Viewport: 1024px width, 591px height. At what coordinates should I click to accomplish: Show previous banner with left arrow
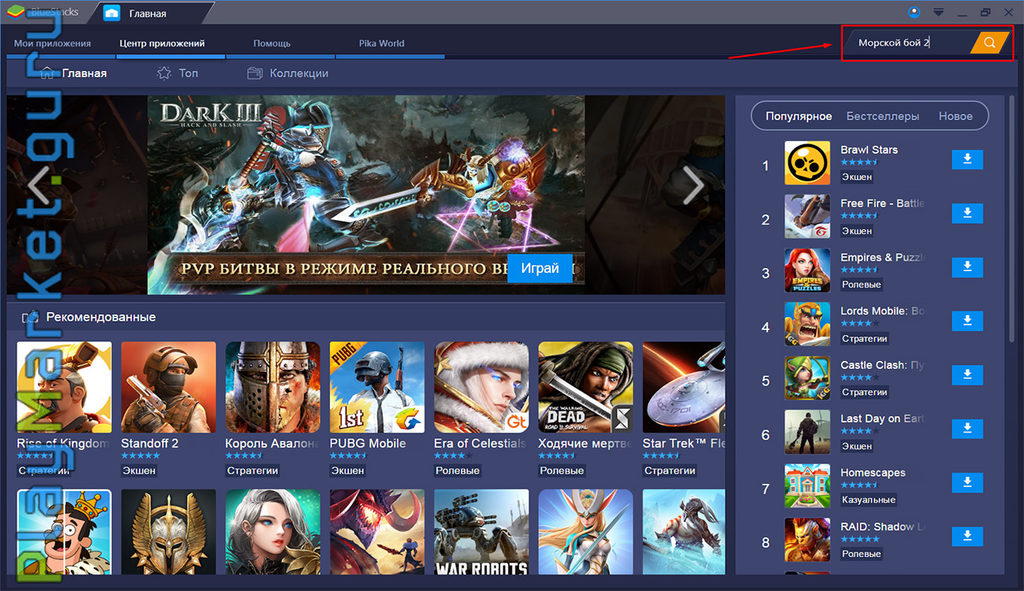38,185
